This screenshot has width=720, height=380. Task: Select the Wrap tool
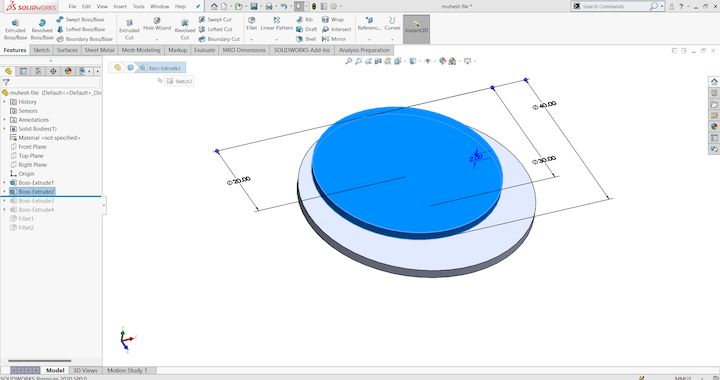click(x=332, y=19)
